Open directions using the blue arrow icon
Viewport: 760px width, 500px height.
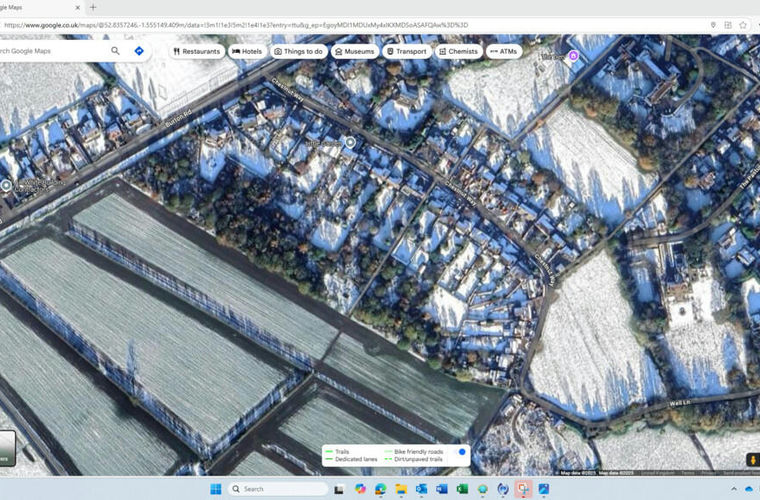click(x=139, y=51)
